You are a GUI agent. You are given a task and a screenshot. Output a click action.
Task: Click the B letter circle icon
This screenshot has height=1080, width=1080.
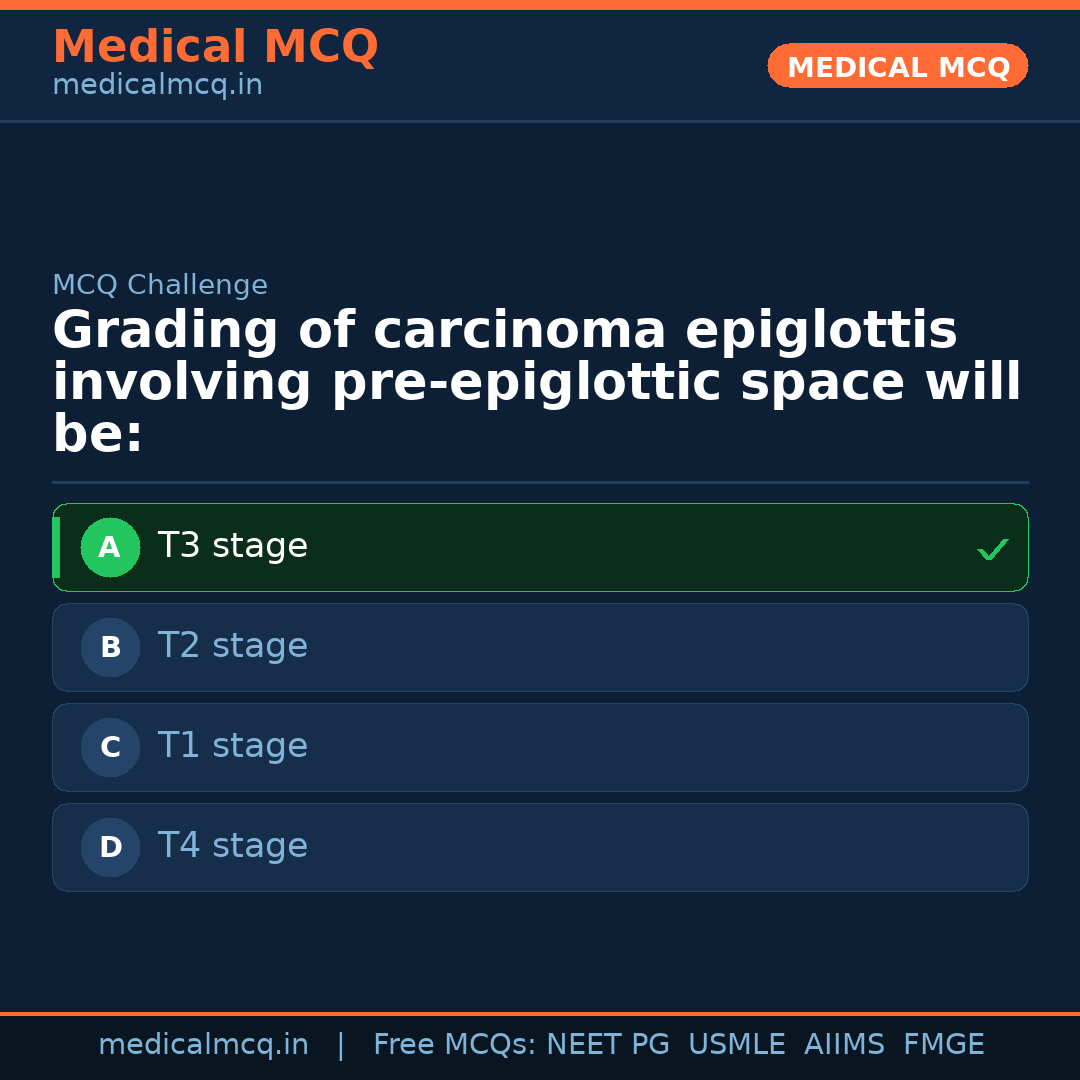click(x=110, y=648)
